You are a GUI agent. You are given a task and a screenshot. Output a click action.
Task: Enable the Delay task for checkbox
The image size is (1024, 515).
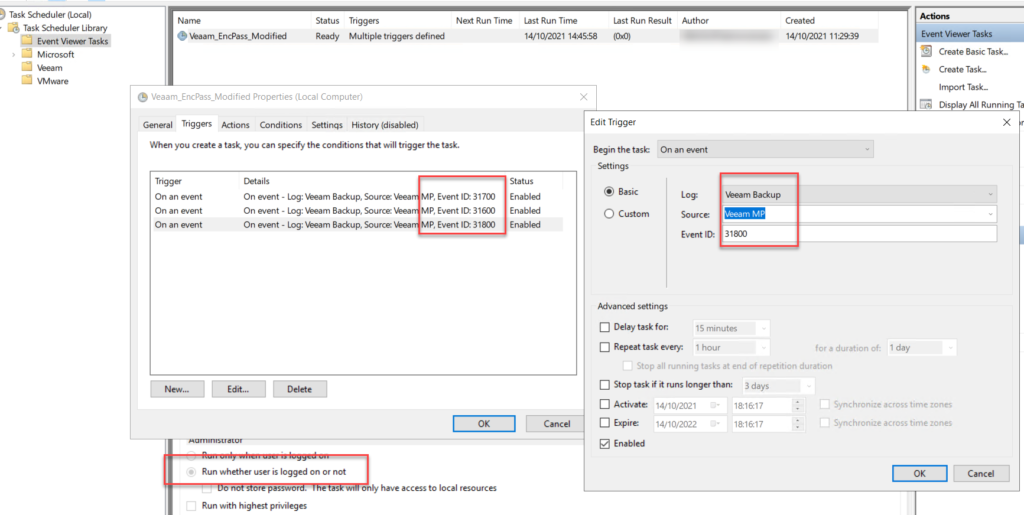tap(604, 327)
